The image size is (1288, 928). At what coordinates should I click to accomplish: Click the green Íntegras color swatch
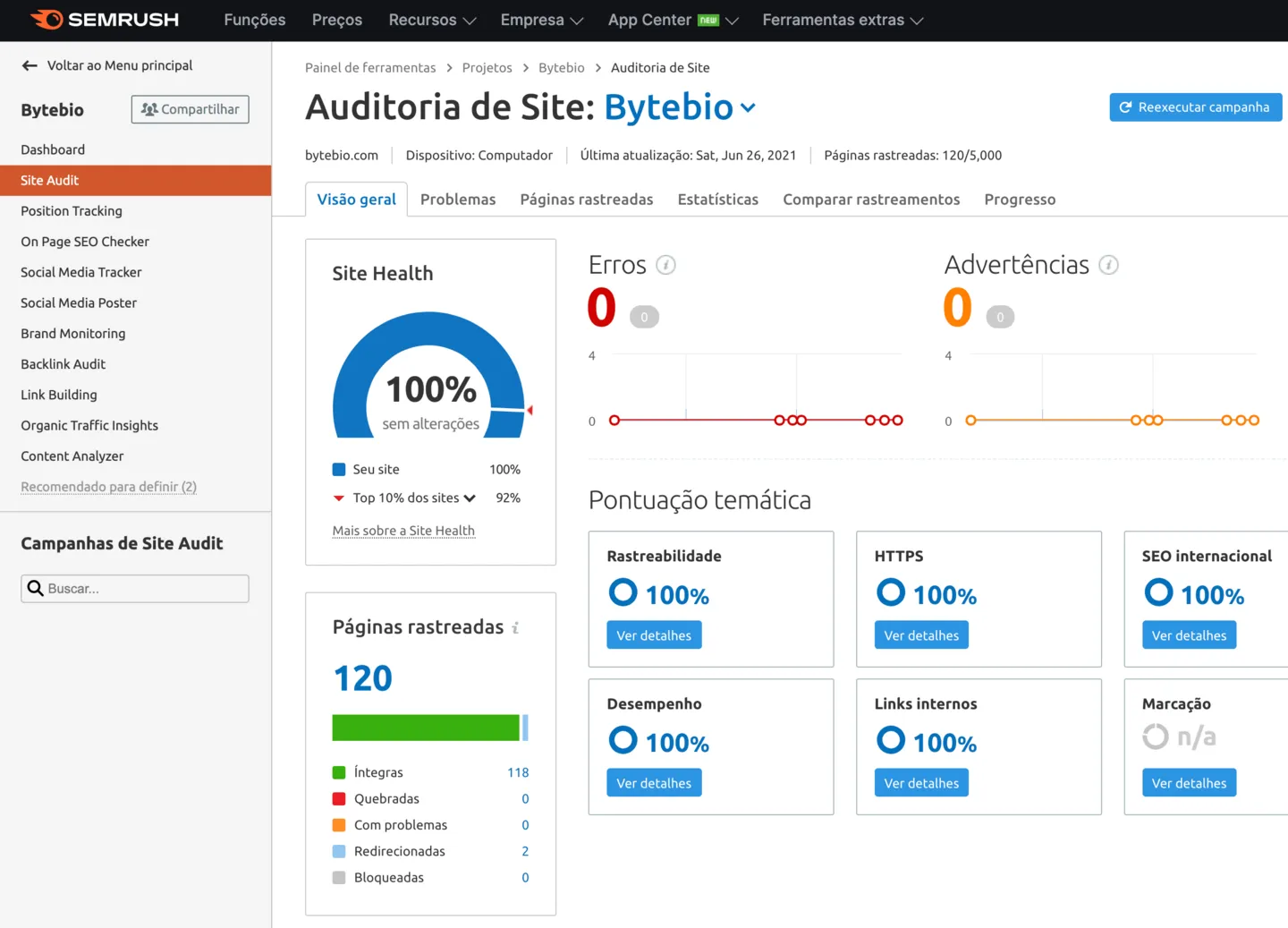click(339, 772)
